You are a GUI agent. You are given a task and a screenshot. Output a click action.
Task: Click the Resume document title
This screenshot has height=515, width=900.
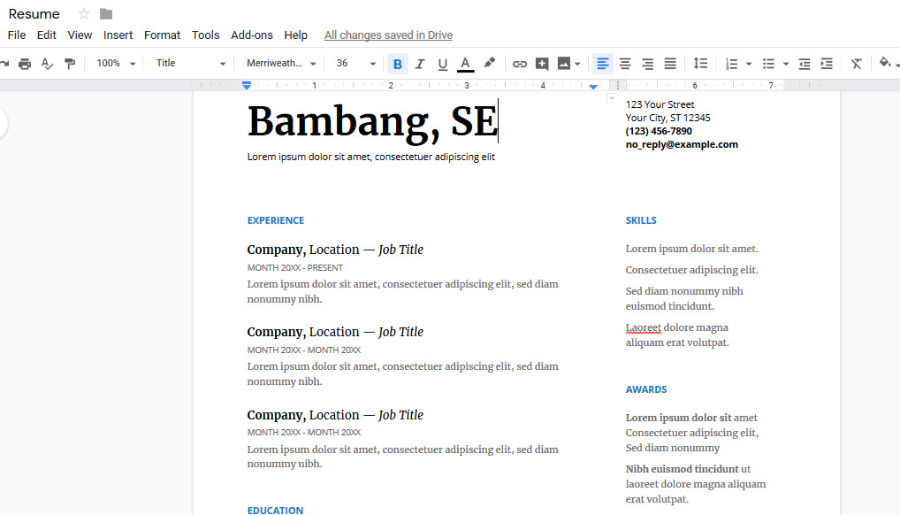pyautogui.click(x=34, y=14)
